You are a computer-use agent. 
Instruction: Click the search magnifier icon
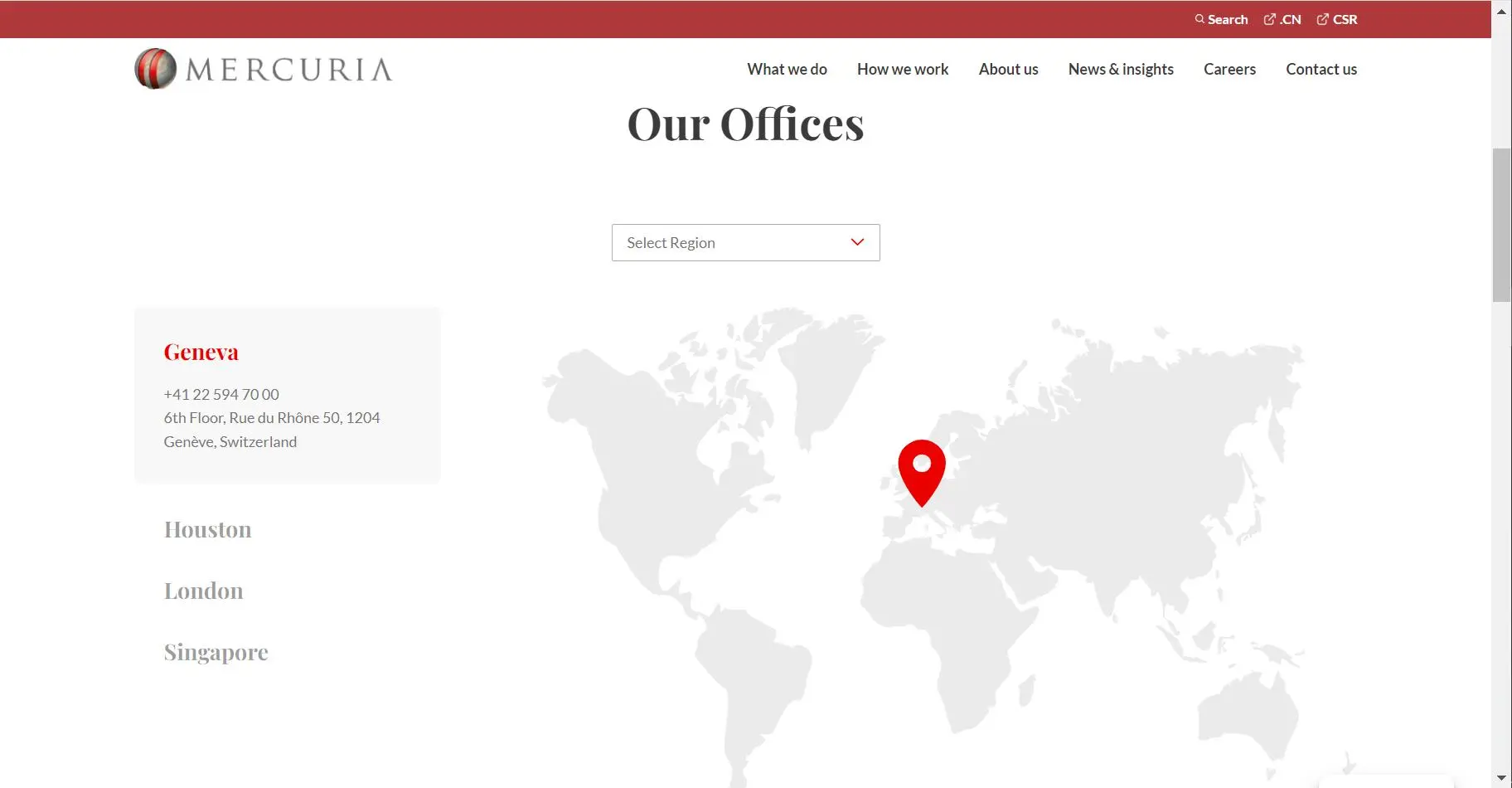[x=1199, y=19]
